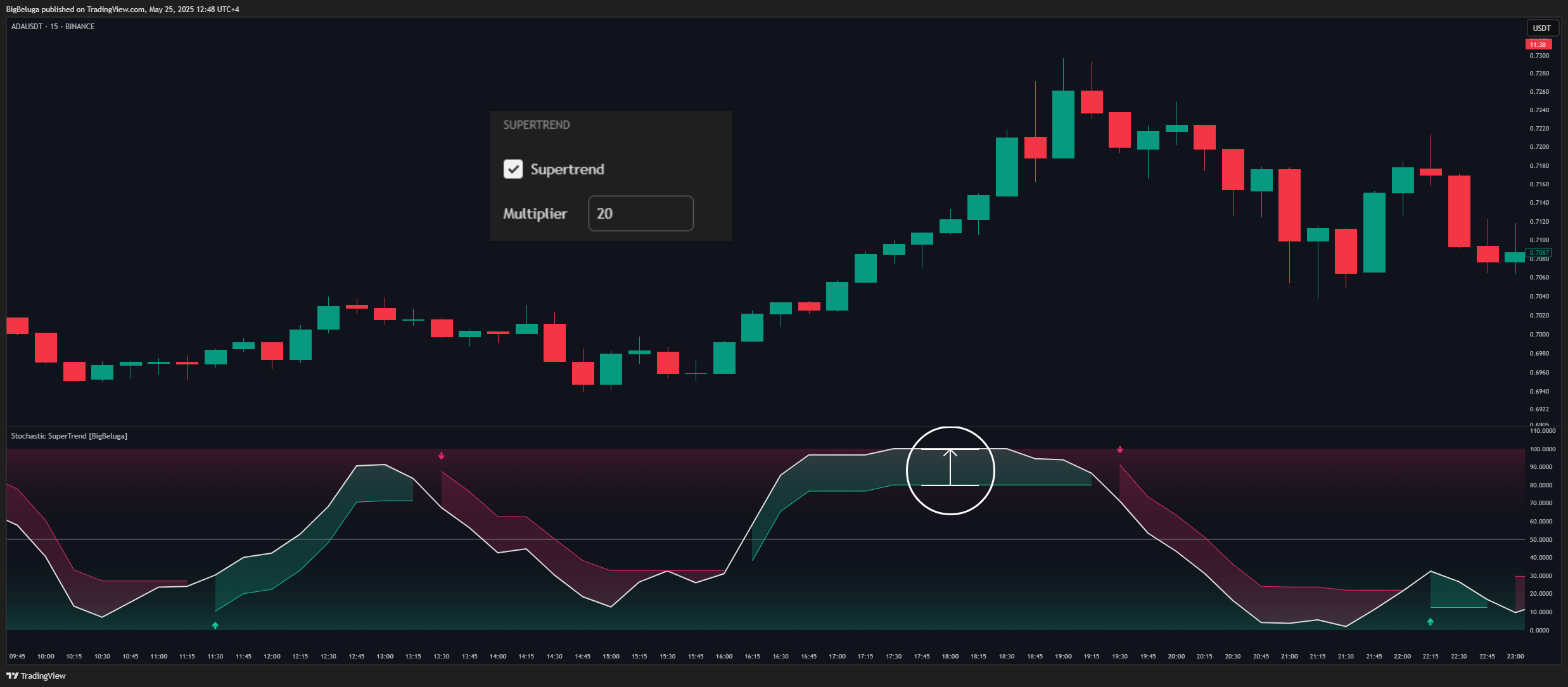Click the 80.0000 indicator scale value
The width and height of the screenshot is (1568, 687).
point(1541,485)
